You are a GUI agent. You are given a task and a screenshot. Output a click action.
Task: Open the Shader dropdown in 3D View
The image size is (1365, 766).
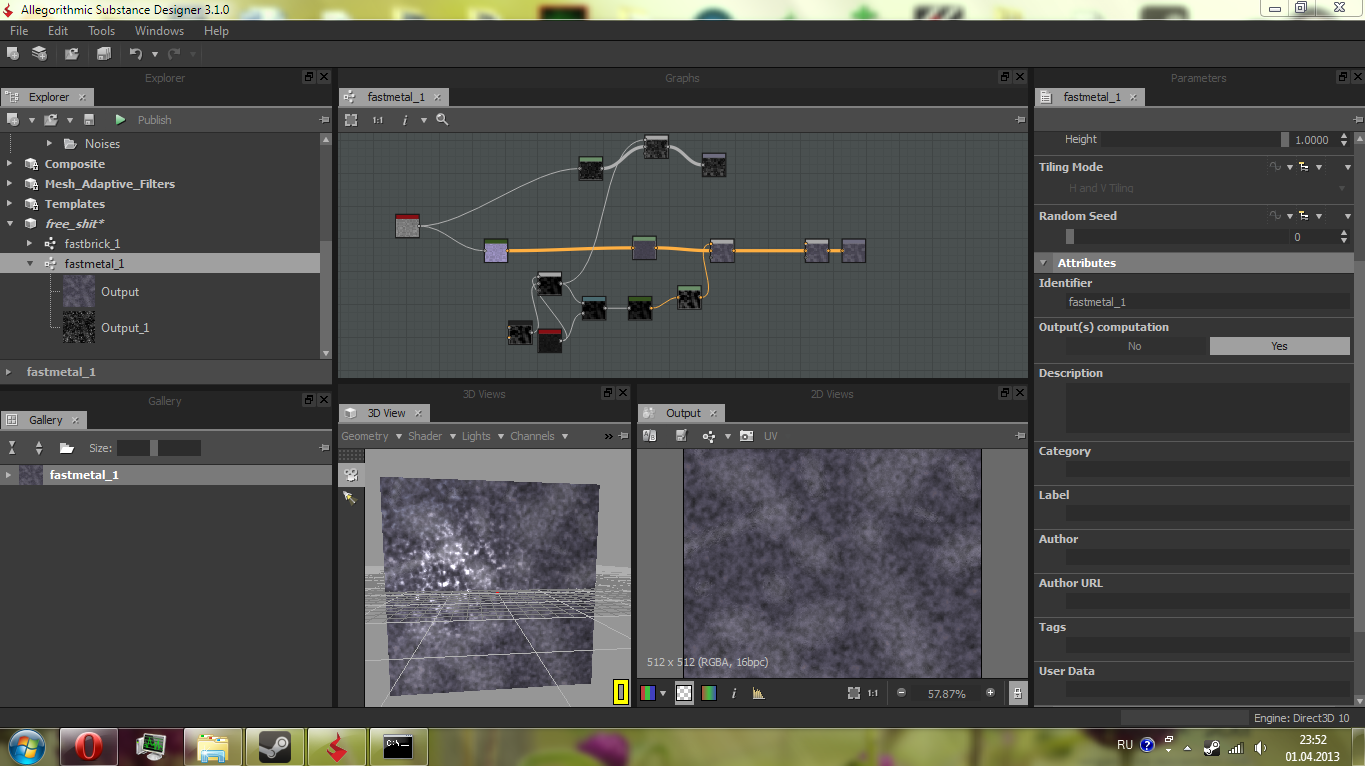click(x=431, y=436)
